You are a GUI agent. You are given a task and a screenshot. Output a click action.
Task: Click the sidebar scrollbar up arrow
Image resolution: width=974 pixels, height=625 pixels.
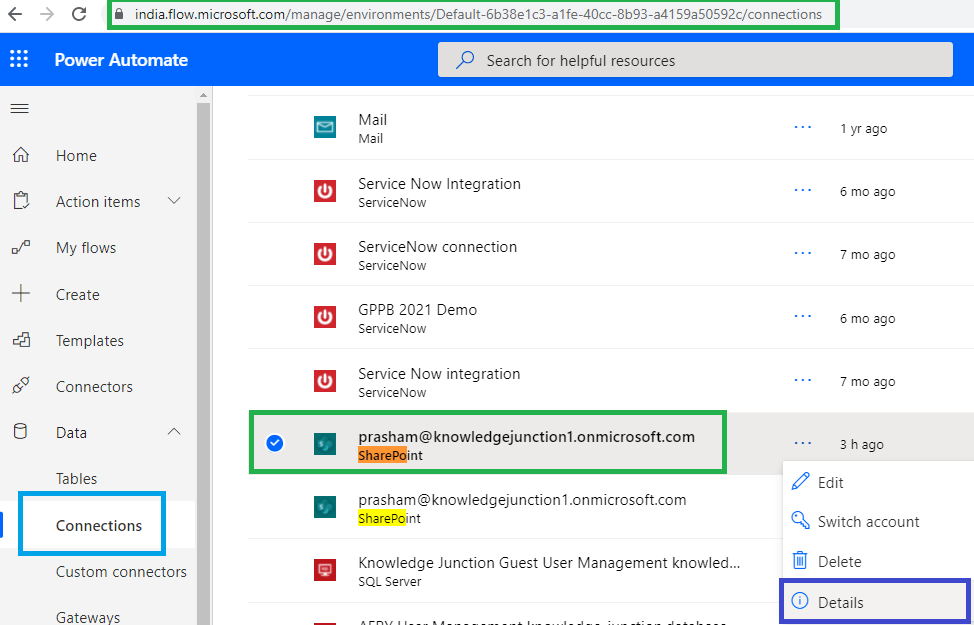pyautogui.click(x=203, y=95)
